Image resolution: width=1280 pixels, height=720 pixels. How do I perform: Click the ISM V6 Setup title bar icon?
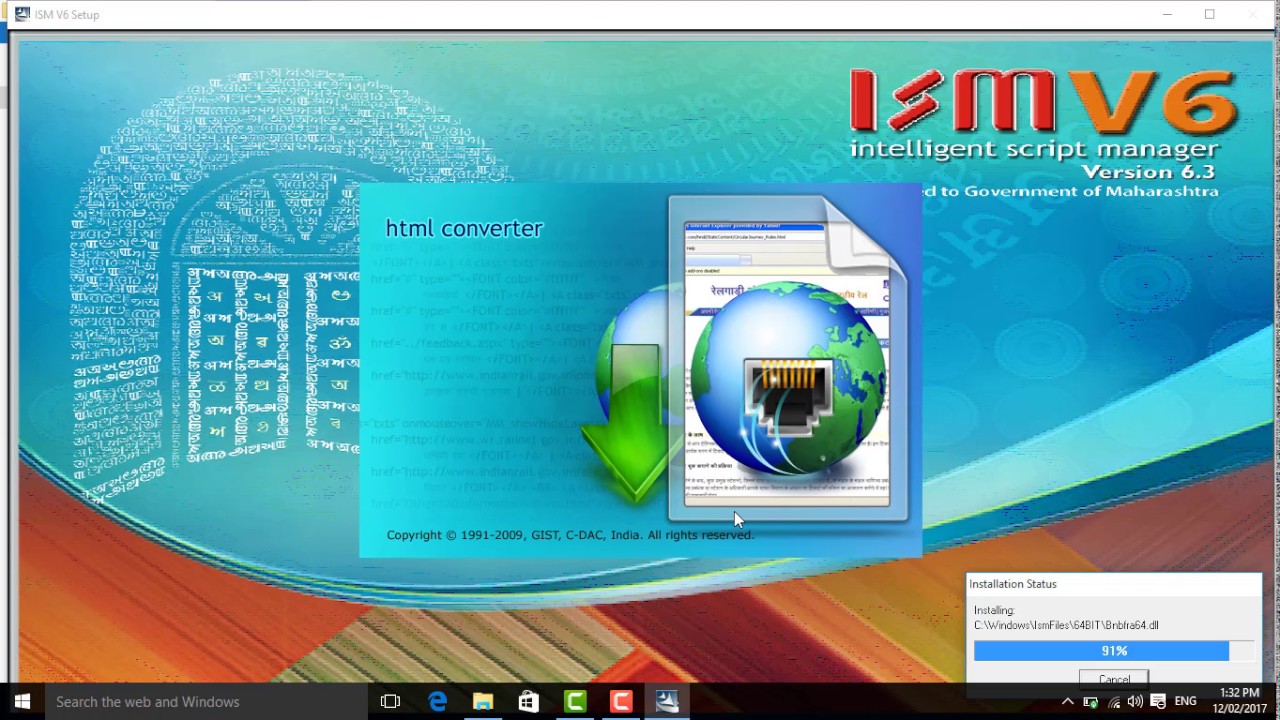tap(22, 14)
